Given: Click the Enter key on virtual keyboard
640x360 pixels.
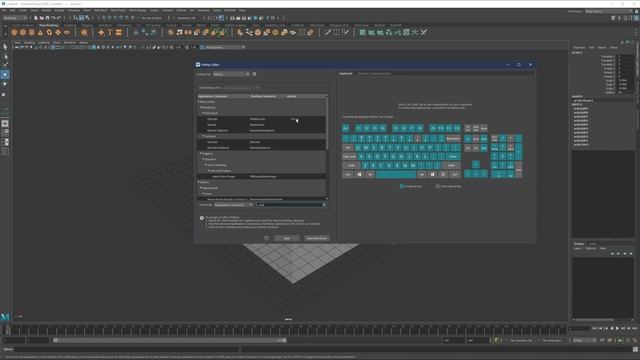Looking at the screenshot, I should coord(452,156).
